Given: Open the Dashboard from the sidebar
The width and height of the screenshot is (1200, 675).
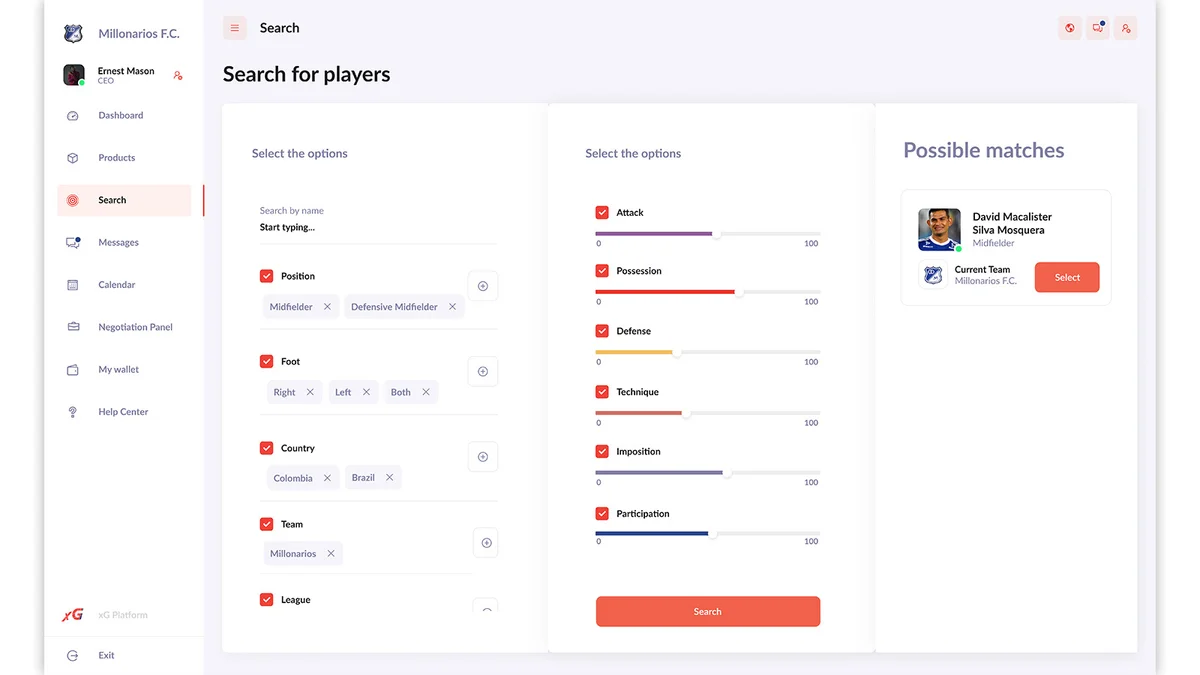Looking at the screenshot, I should [120, 115].
